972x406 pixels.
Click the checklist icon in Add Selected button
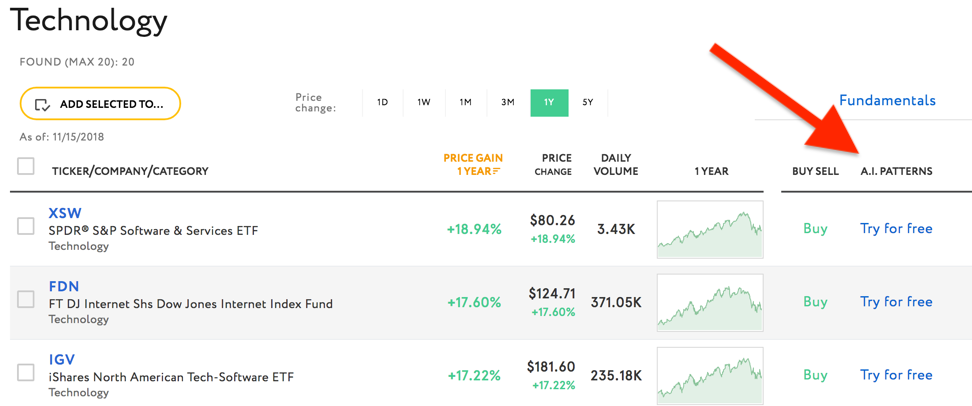tap(43, 104)
